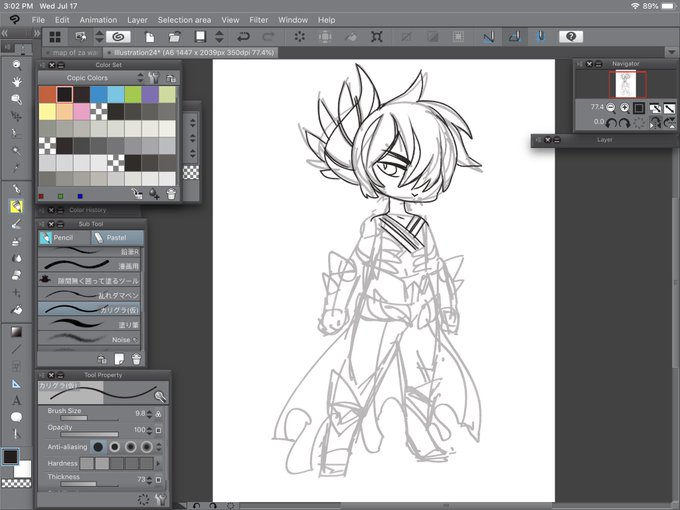680x510 pixels.
Task: Open the Copic Colors set dropdown
Action: [x=140, y=78]
